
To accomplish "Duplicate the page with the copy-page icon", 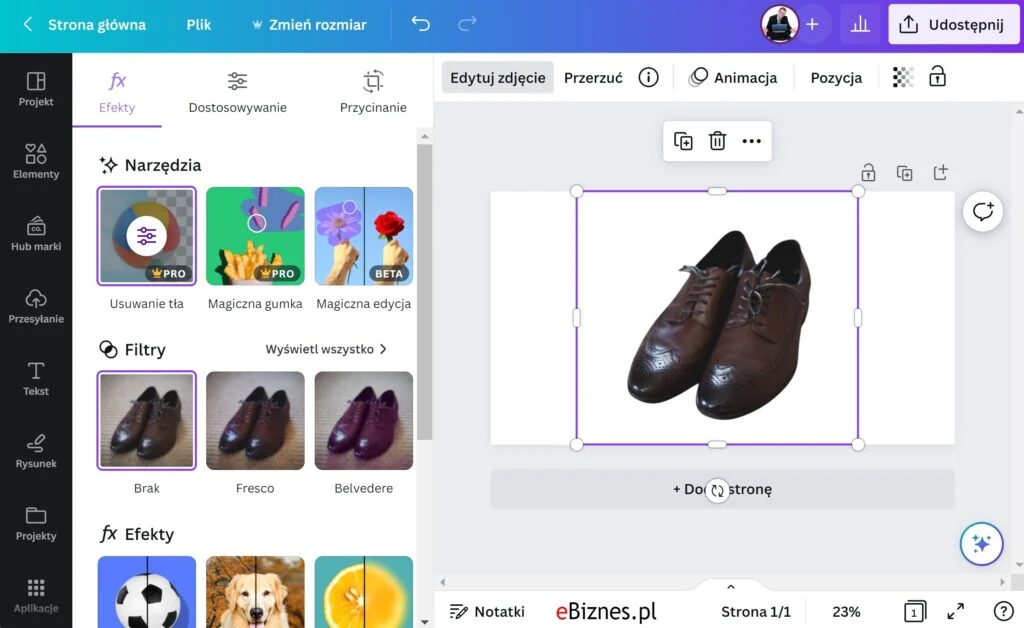I will click(x=904, y=173).
